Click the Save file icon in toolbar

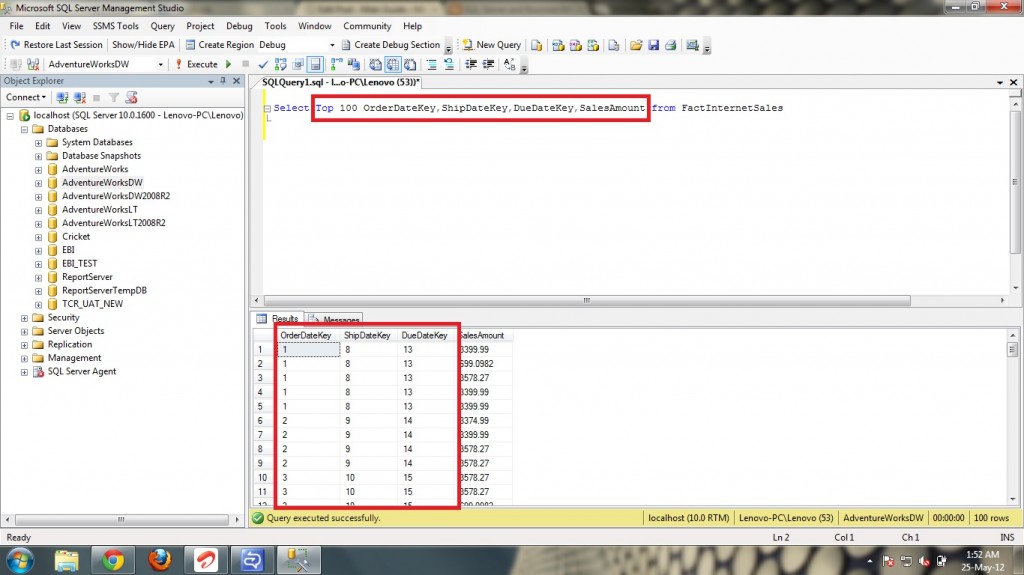coord(653,45)
